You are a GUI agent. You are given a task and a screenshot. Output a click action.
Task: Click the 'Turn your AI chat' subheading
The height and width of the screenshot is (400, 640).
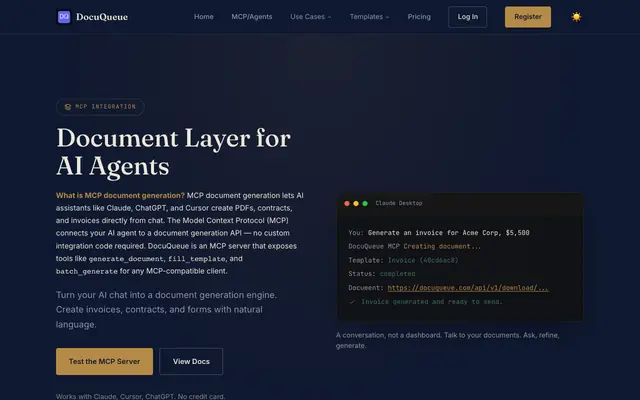click(166, 309)
